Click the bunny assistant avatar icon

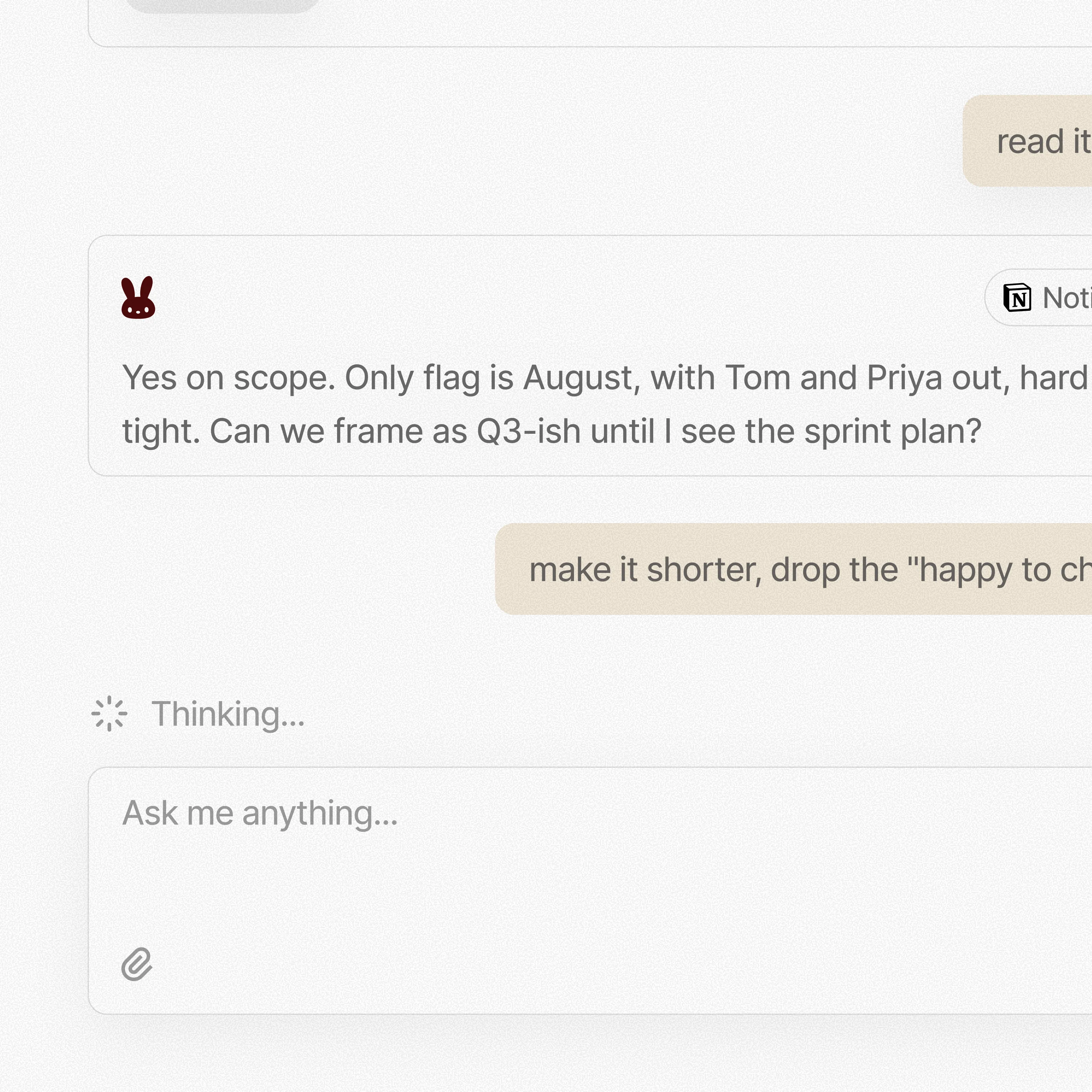(139, 297)
